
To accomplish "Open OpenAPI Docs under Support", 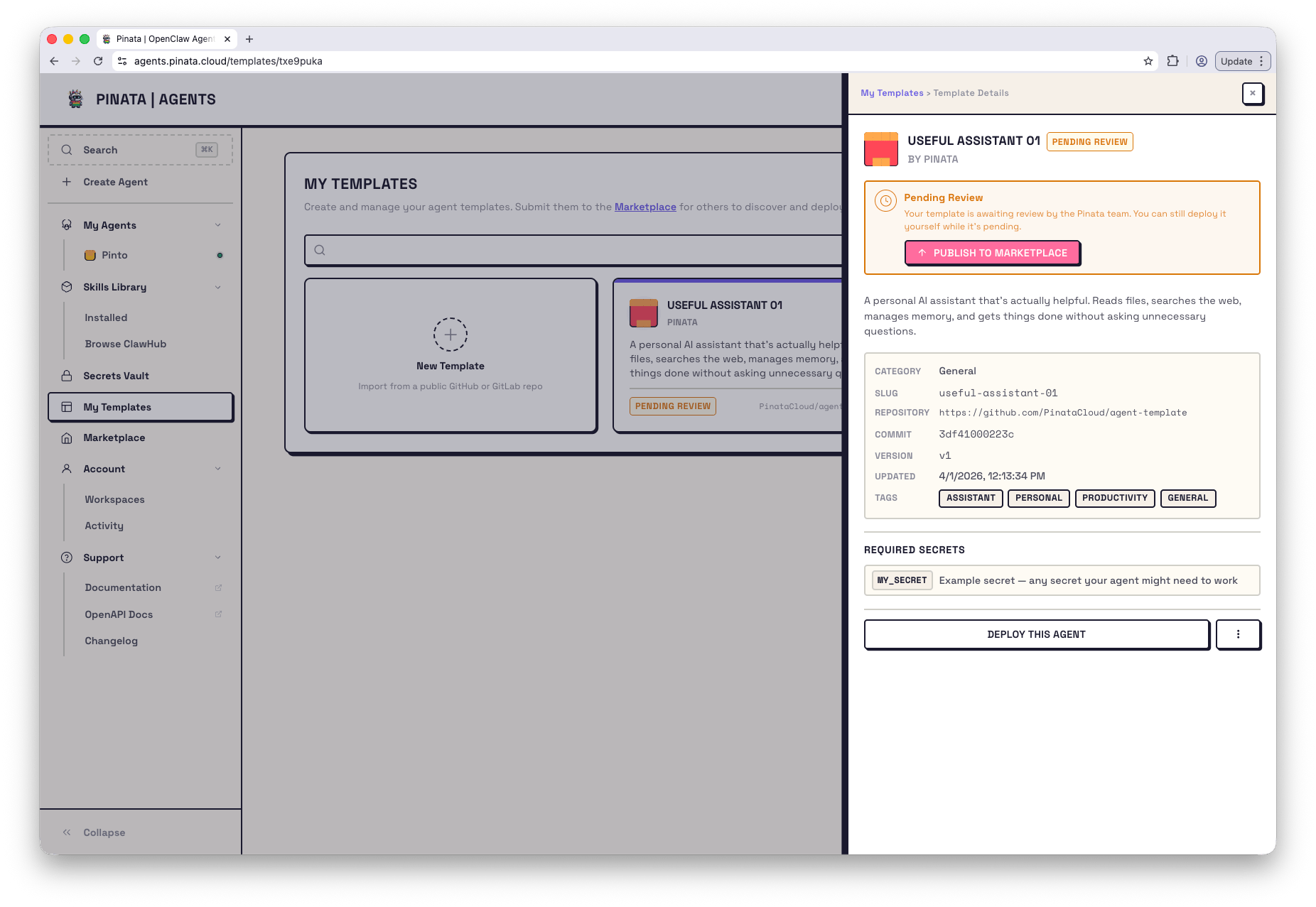I will 119,614.
